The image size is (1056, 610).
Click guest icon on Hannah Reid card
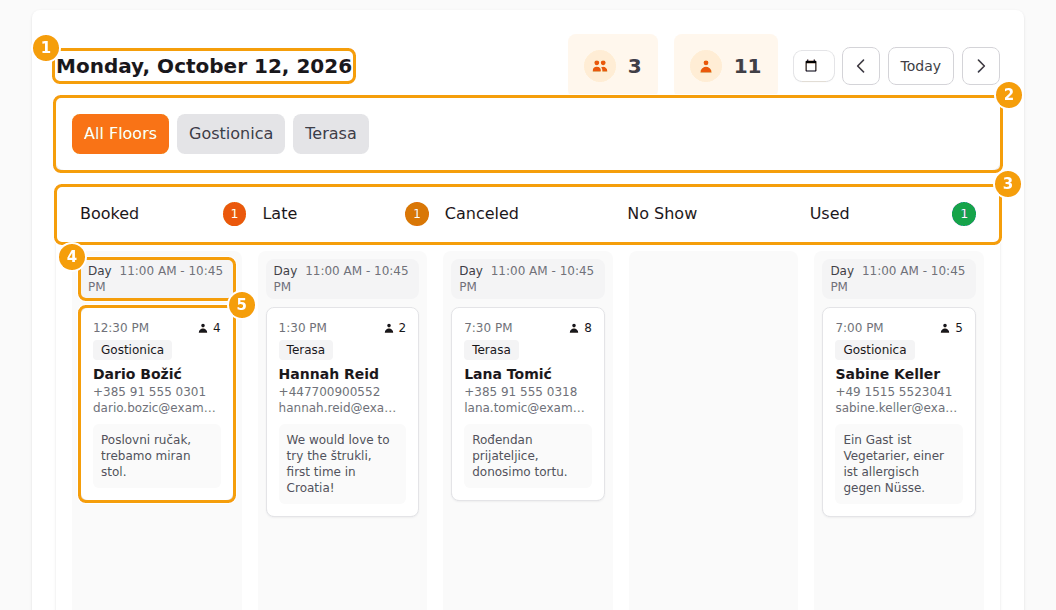pos(389,328)
